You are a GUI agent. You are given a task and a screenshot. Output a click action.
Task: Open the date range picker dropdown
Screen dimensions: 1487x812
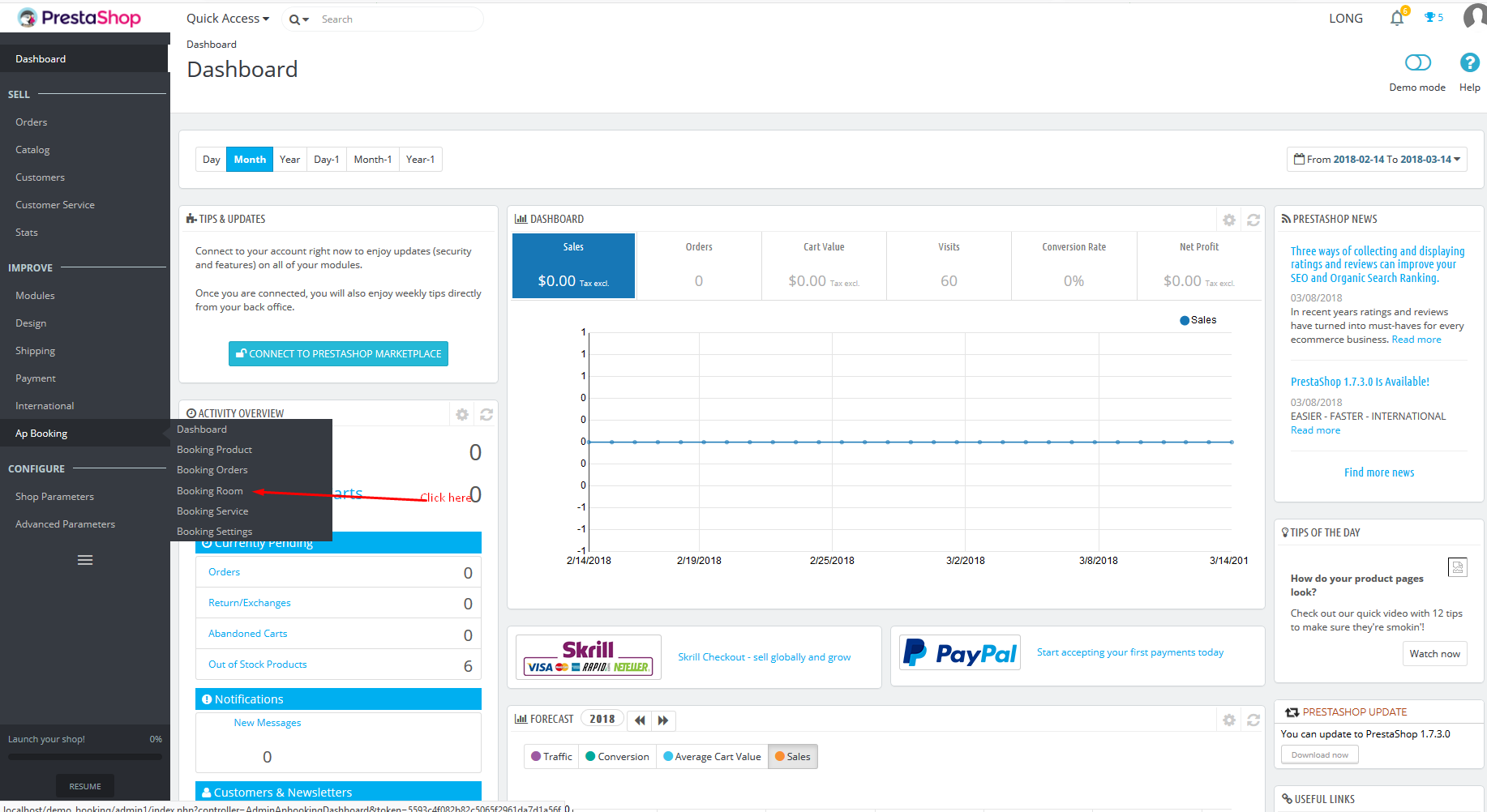1377,160
